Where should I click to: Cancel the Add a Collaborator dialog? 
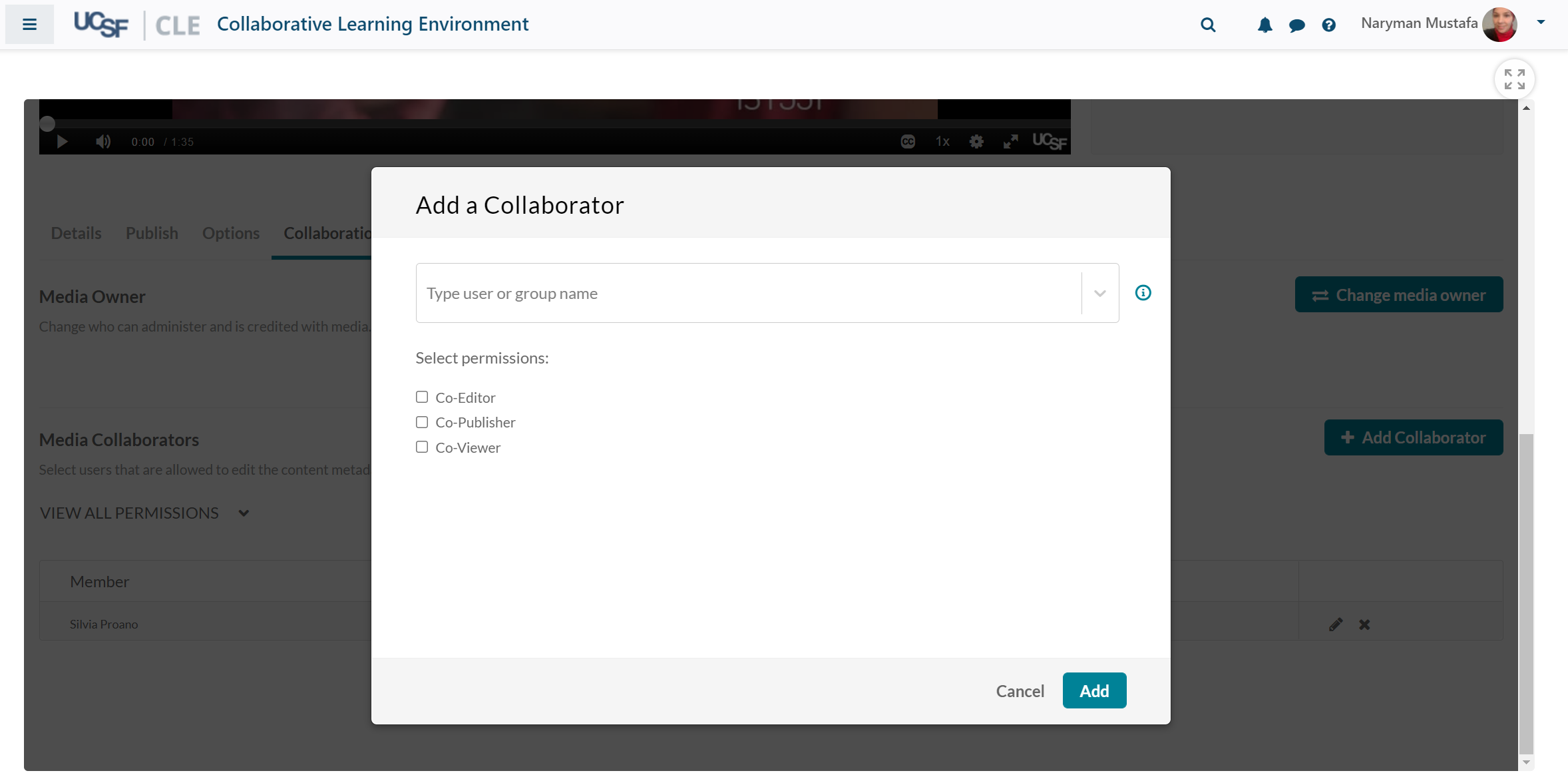pyautogui.click(x=1020, y=691)
